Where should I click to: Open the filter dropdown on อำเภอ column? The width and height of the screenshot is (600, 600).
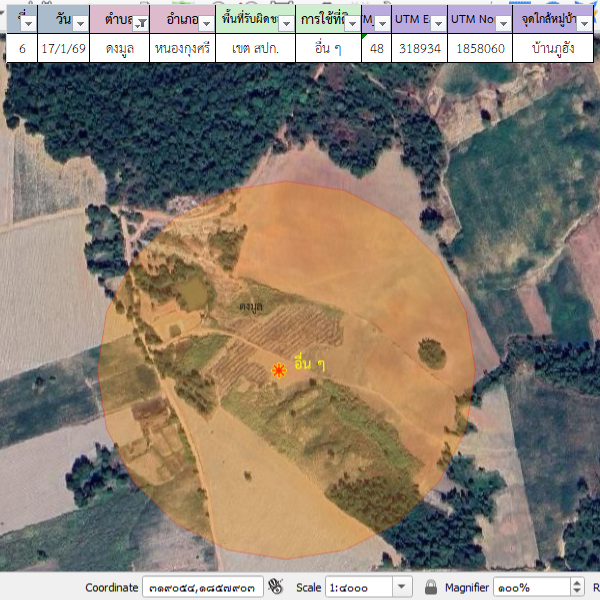(206, 23)
